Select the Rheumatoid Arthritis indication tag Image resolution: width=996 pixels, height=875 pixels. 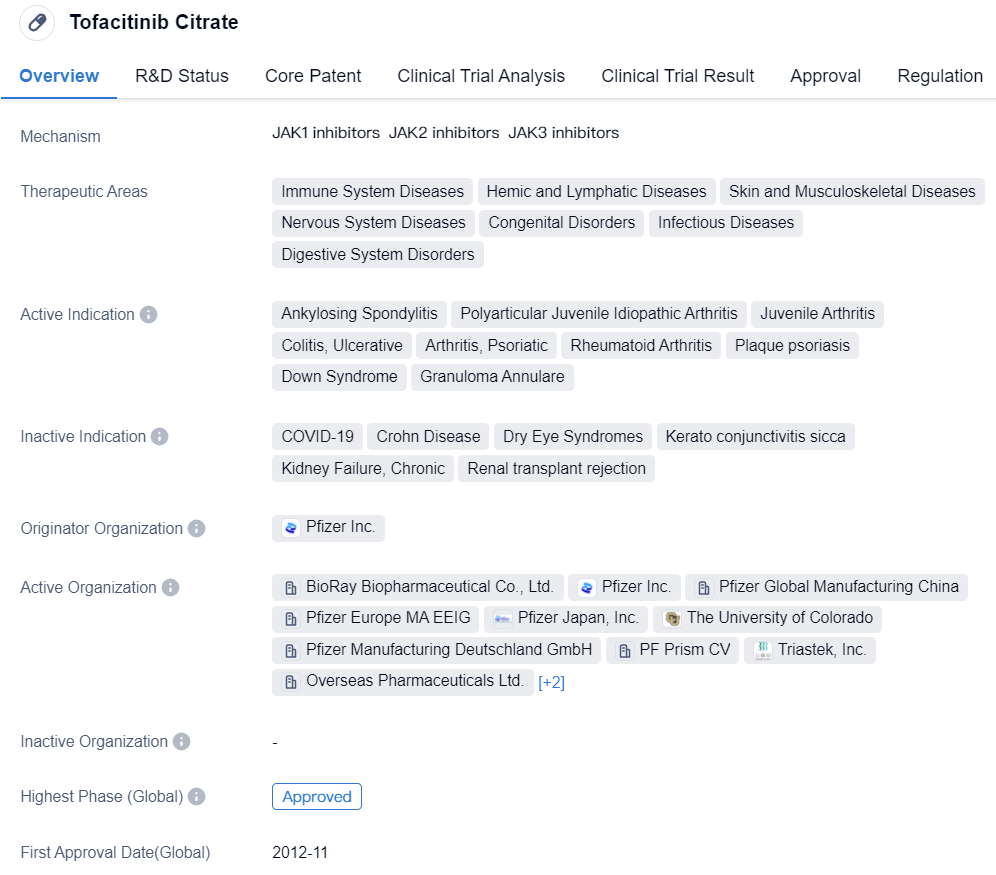point(641,345)
